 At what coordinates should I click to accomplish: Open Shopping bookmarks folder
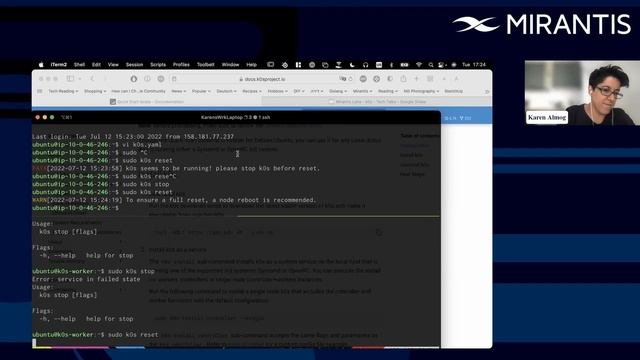(x=95, y=91)
